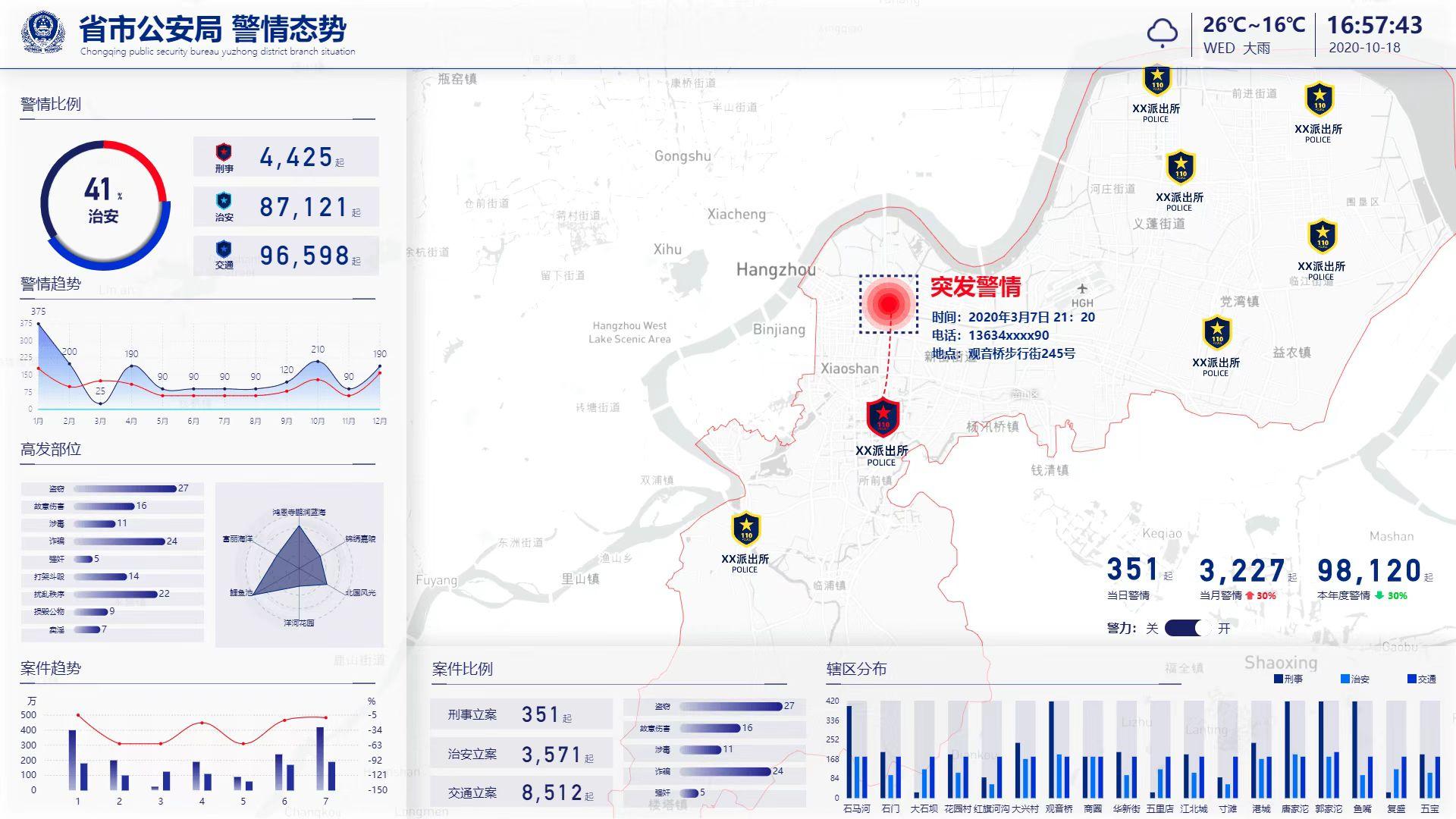
Task: Click the rainy cloud weather icon
Action: tap(1162, 33)
